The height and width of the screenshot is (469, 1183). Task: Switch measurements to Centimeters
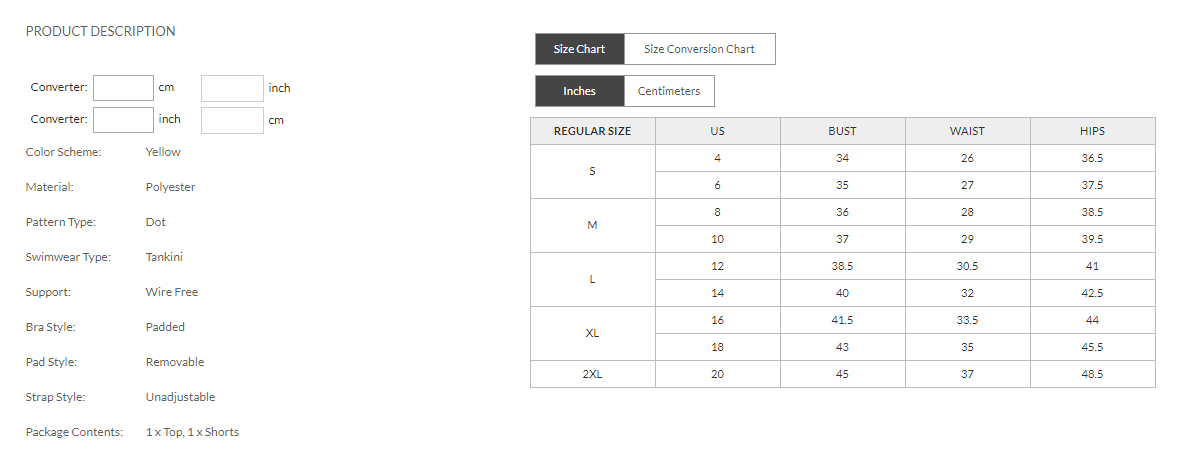coord(669,91)
